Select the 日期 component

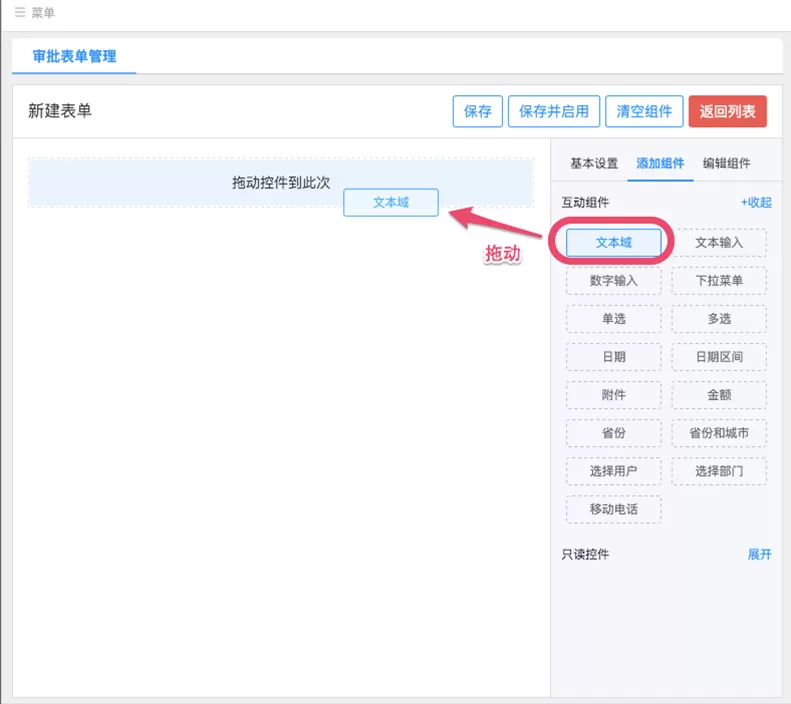613,357
